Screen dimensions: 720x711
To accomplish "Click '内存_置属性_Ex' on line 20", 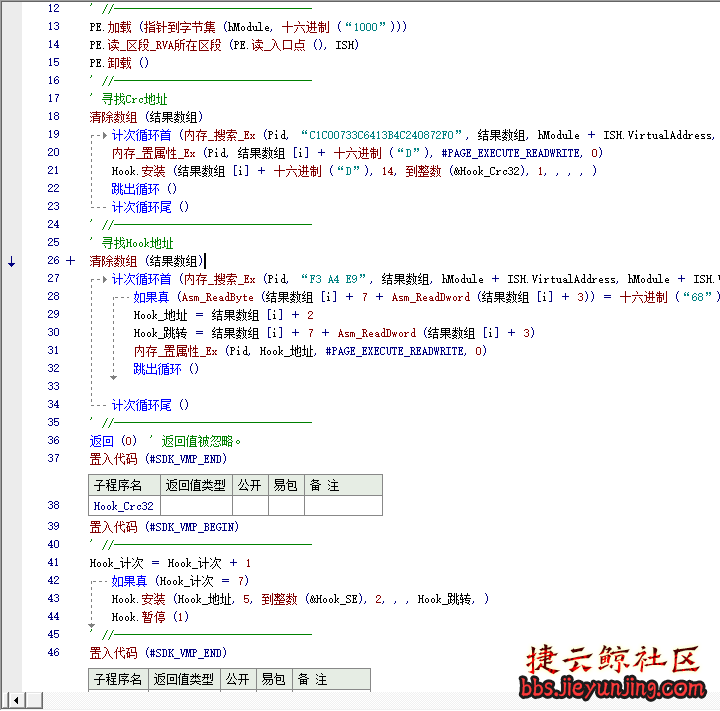I will coord(153,153).
